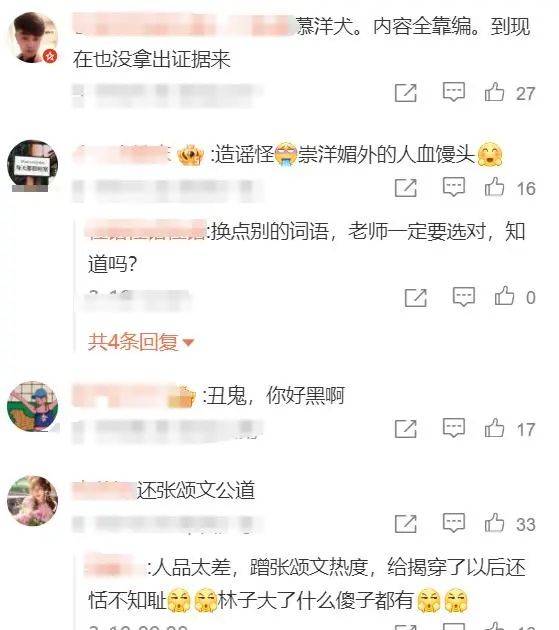
Task: Share the 还张颂文公道 comment
Action: (405, 524)
